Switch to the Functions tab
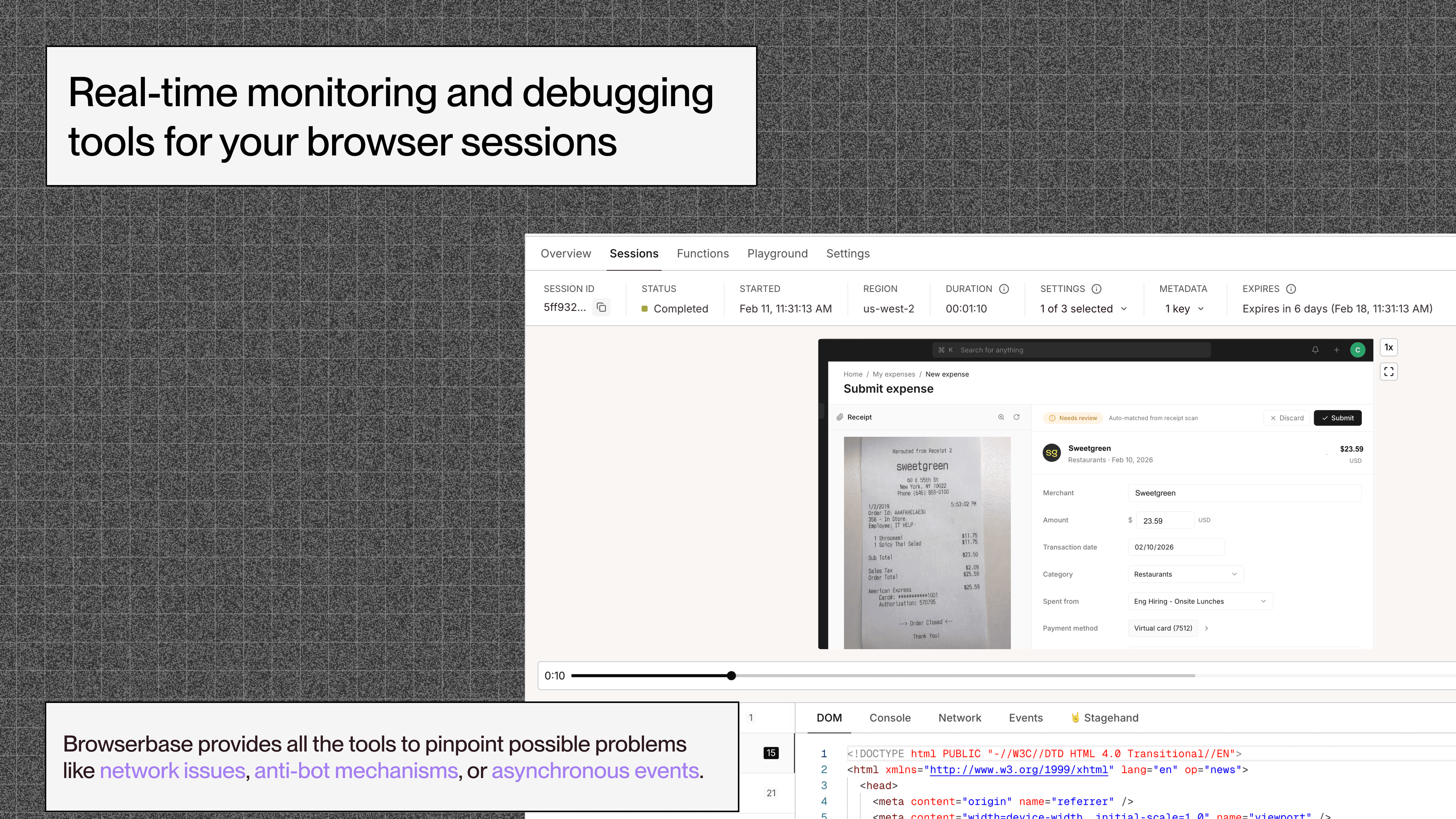 703,254
